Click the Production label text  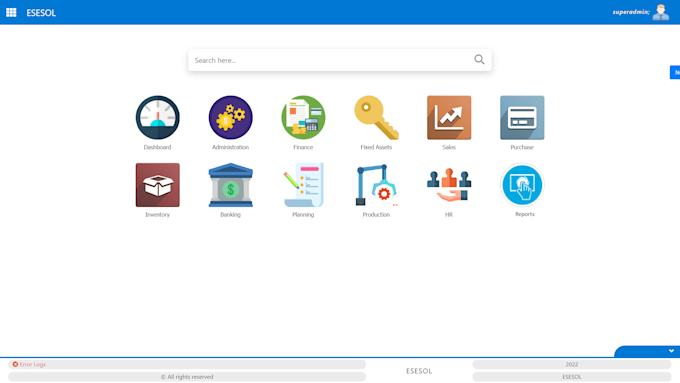coord(376,214)
